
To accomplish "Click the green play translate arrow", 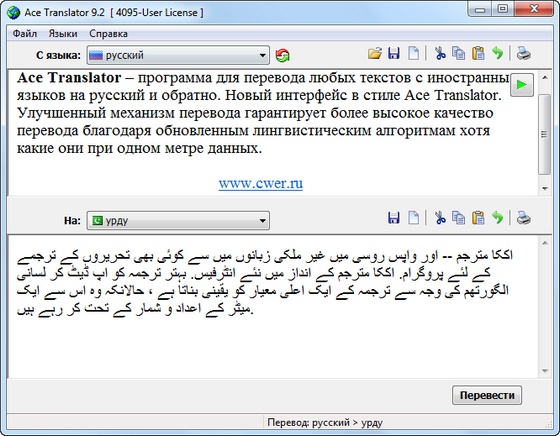I will coord(522,85).
